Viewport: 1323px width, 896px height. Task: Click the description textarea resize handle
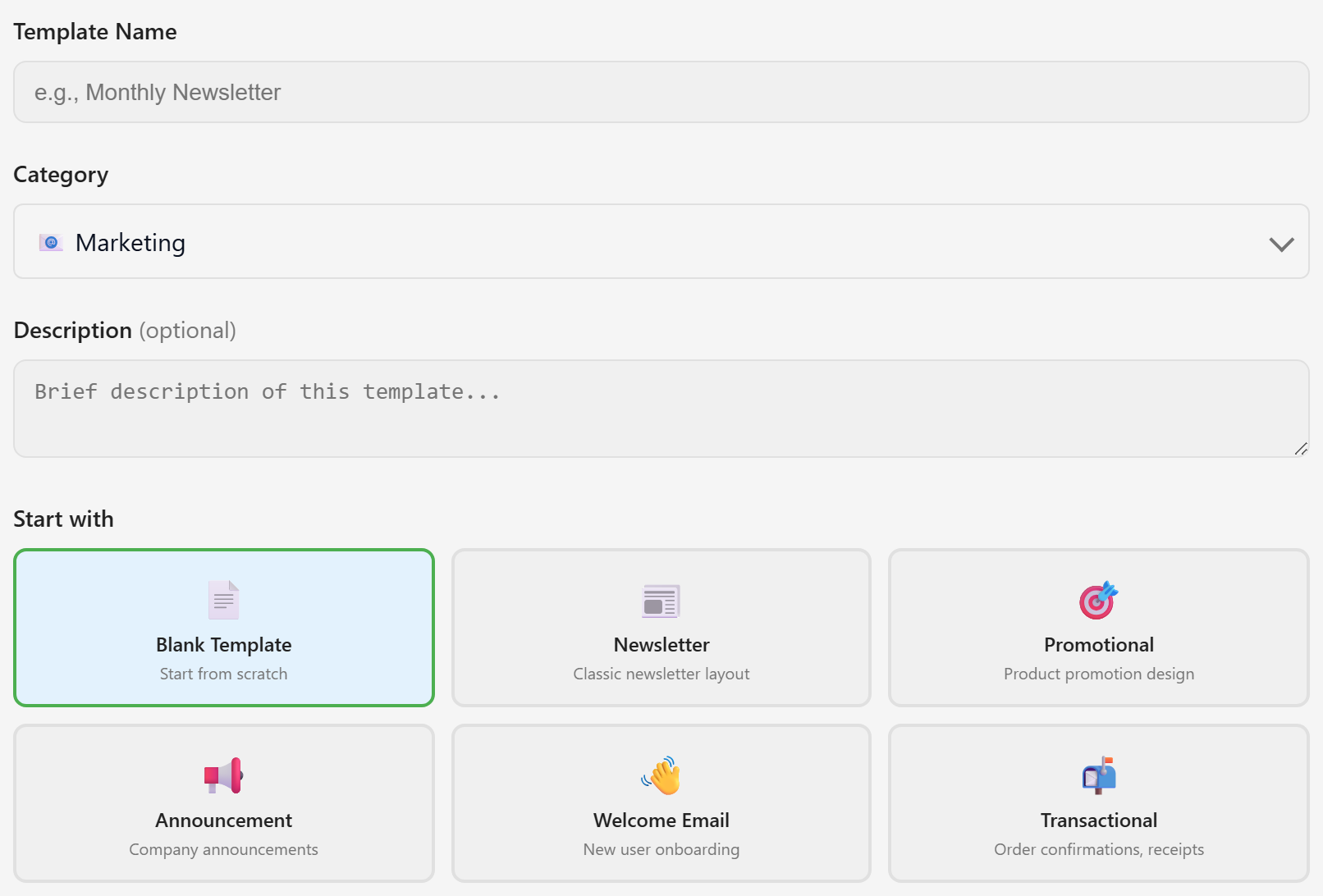[1300, 448]
